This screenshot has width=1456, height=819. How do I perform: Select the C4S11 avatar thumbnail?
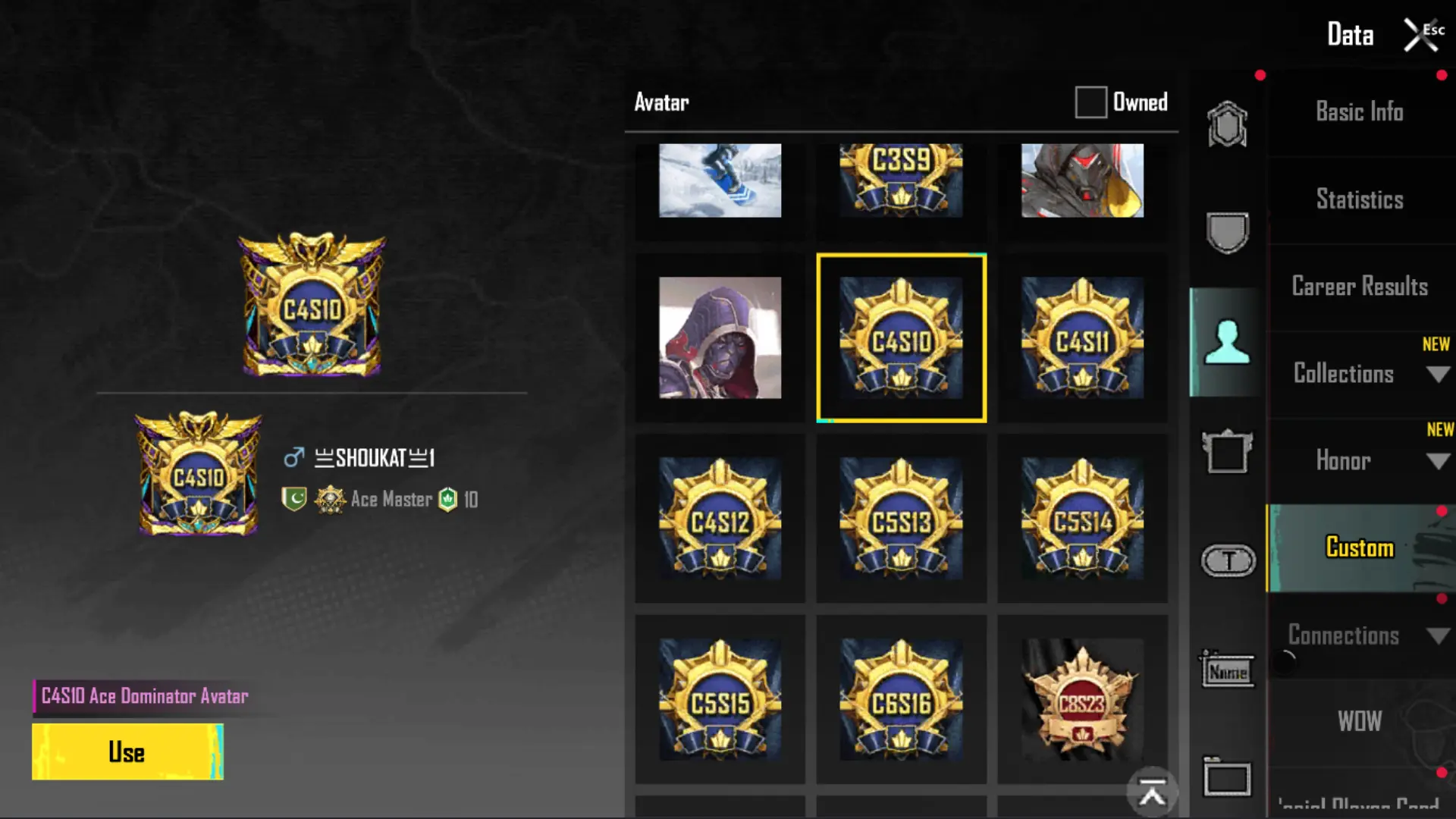coord(1082,338)
